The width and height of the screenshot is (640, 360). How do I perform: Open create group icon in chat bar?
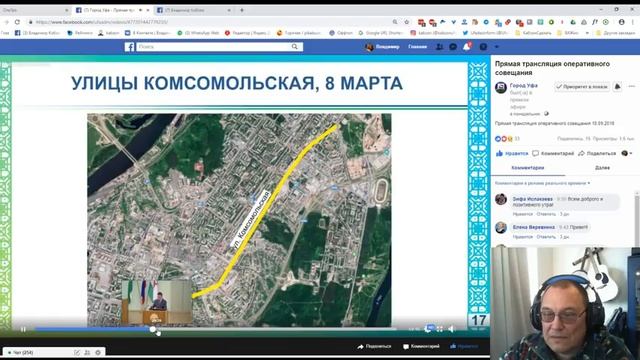tap(87, 352)
